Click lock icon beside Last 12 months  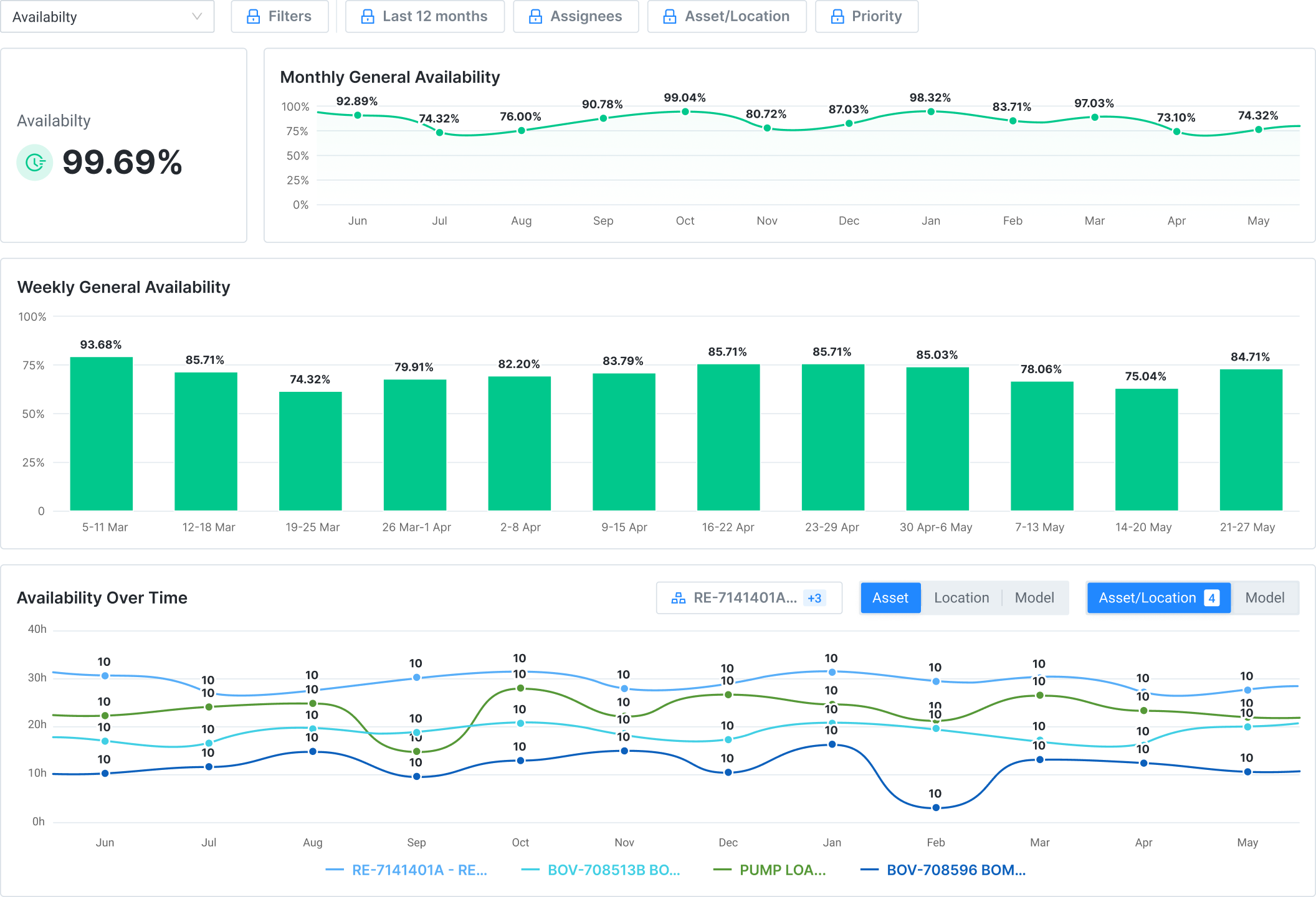368,17
